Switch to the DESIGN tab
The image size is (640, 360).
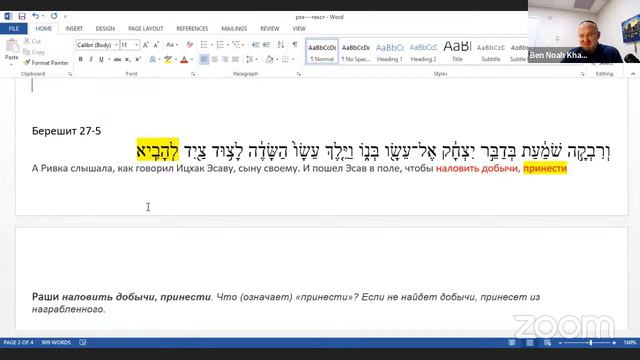pos(105,29)
